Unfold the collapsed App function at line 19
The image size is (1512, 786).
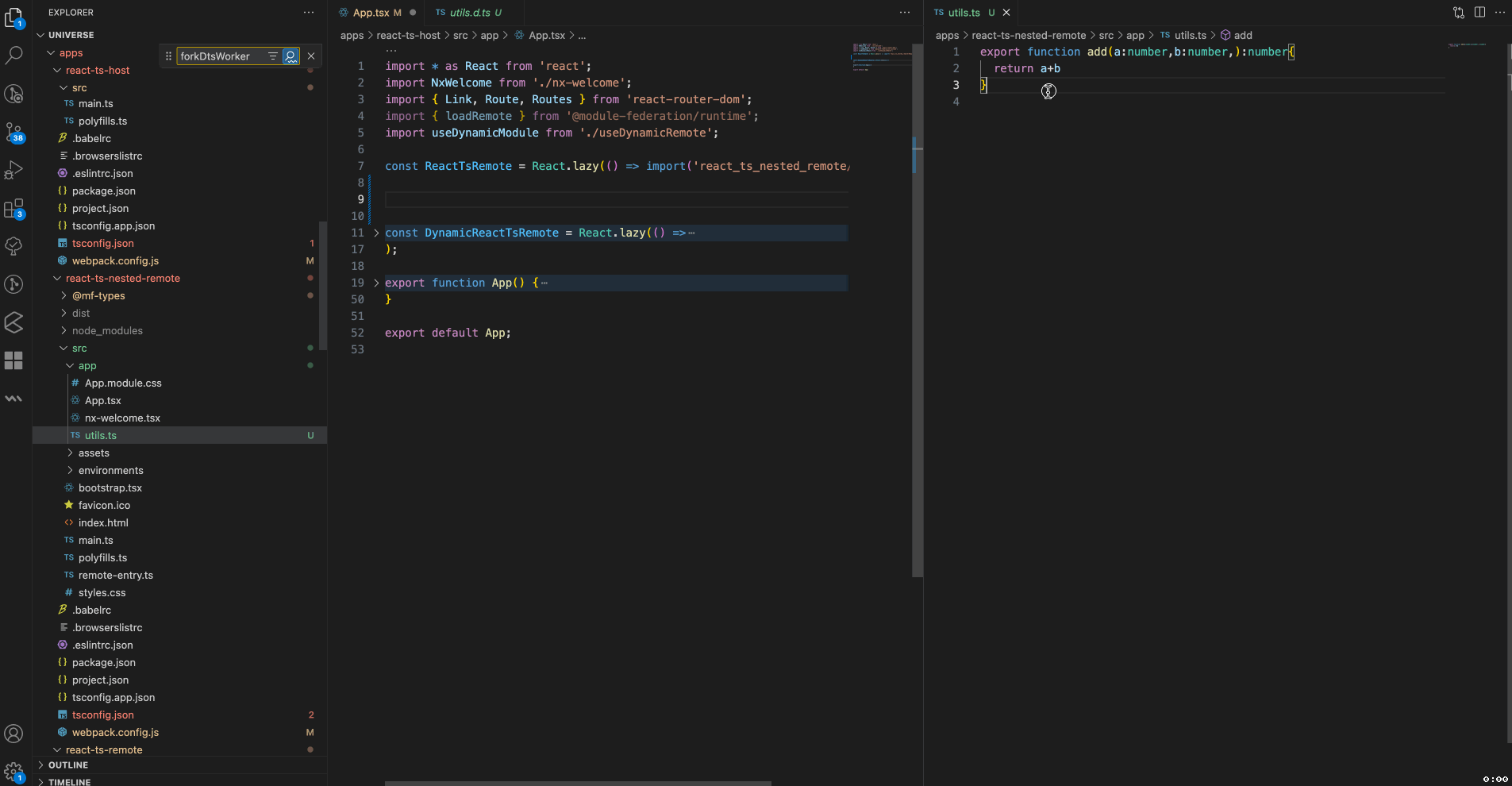[x=376, y=283]
